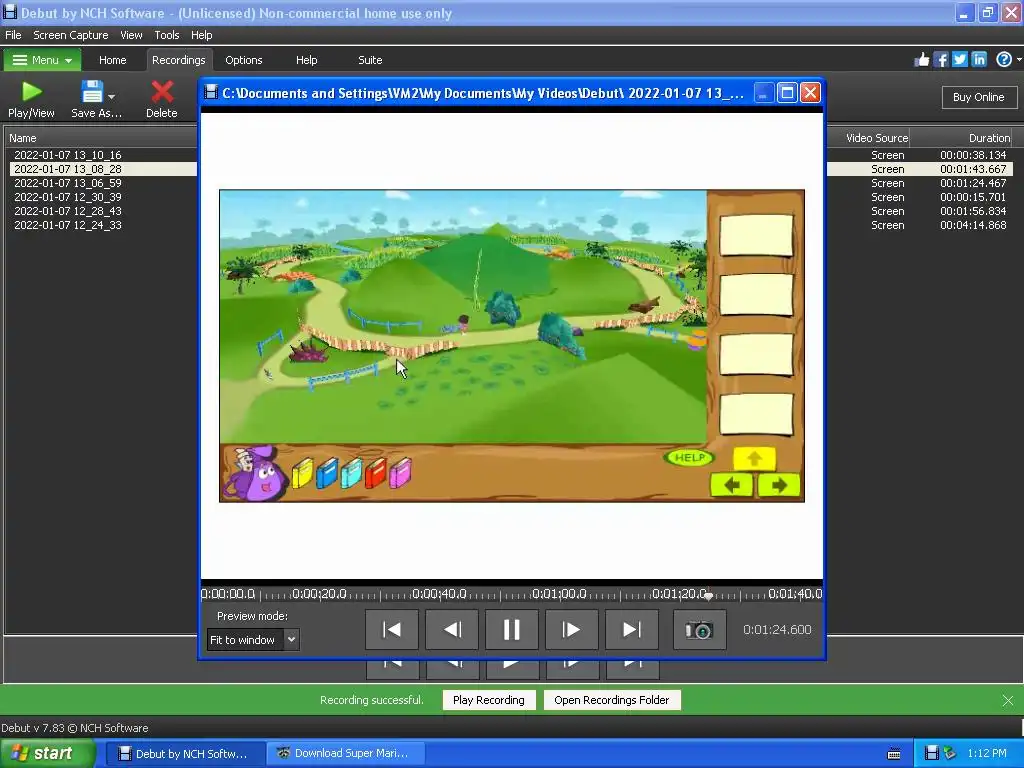This screenshot has height=768, width=1024.
Task: Click the Save As floppy disk icon
Action: pyautogui.click(x=92, y=92)
